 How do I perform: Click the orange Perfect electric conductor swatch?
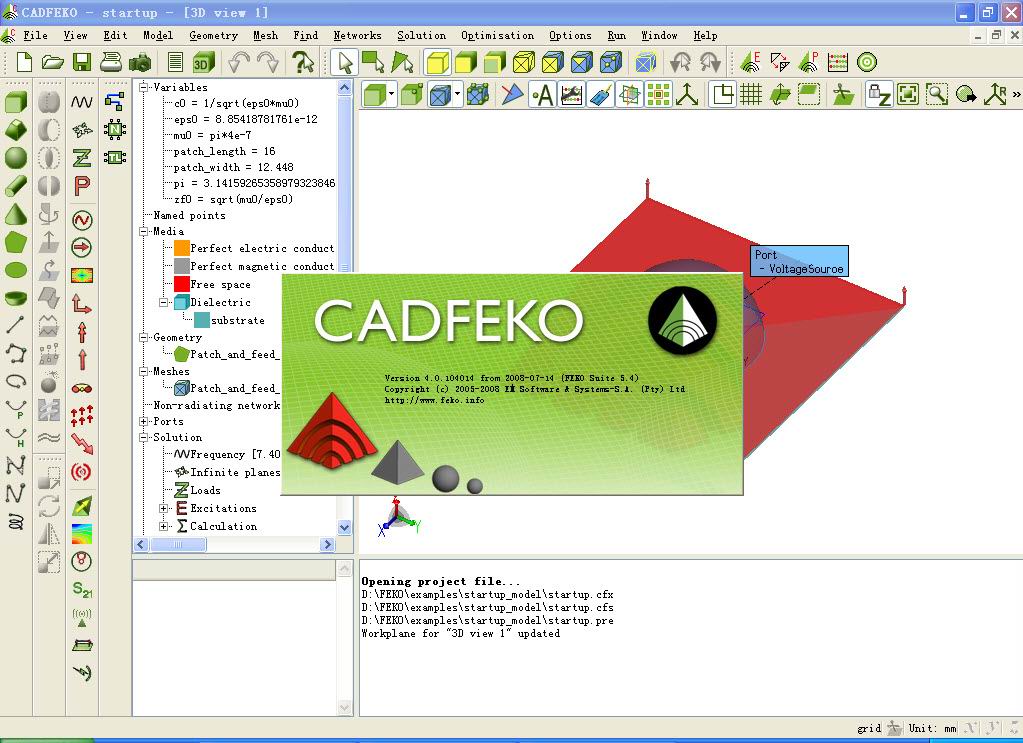pyautogui.click(x=182, y=248)
